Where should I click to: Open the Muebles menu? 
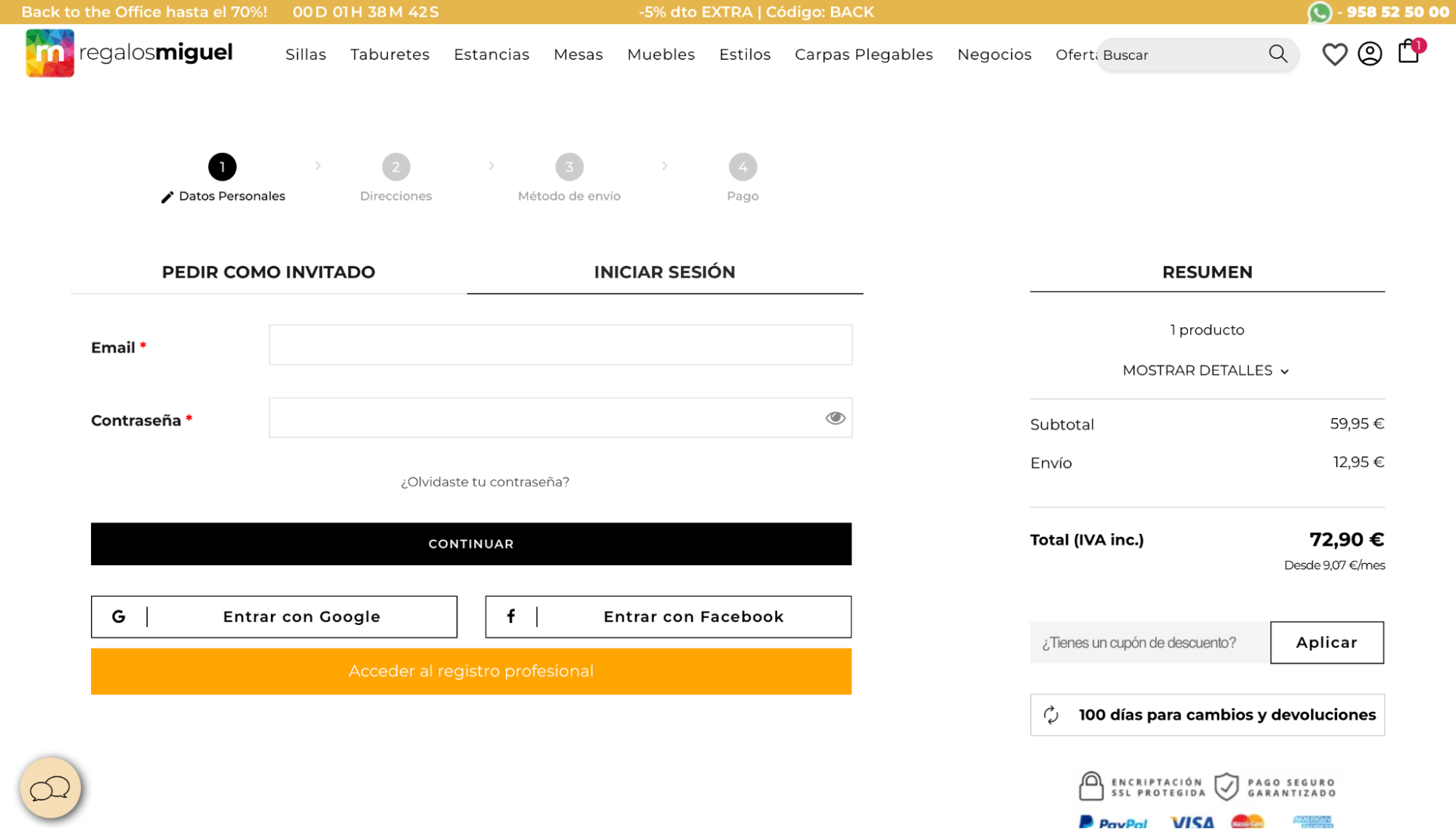click(x=661, y=55)
